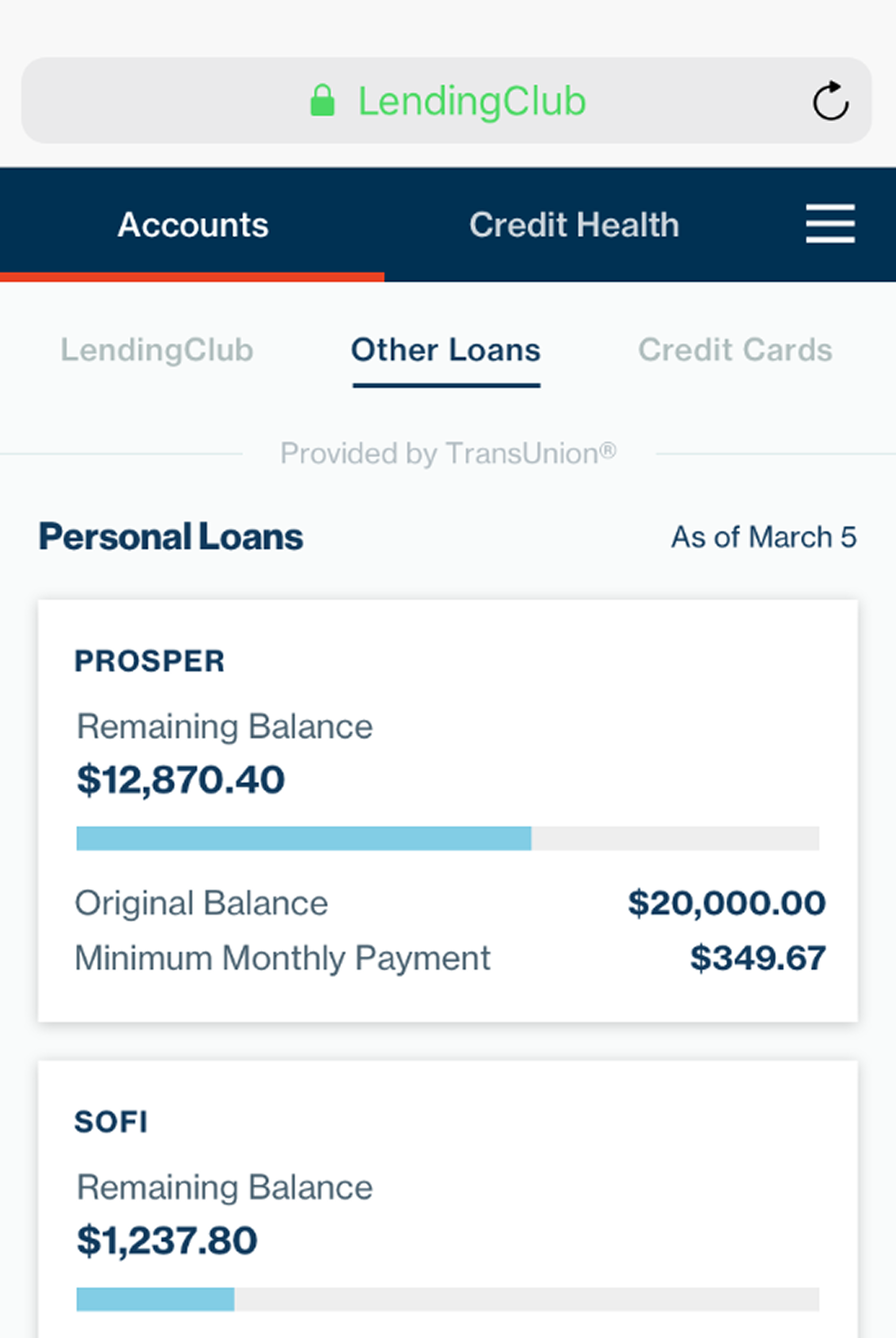
Task: Click the $1,237.80 remaining balance
Action: coord(167,1240)
